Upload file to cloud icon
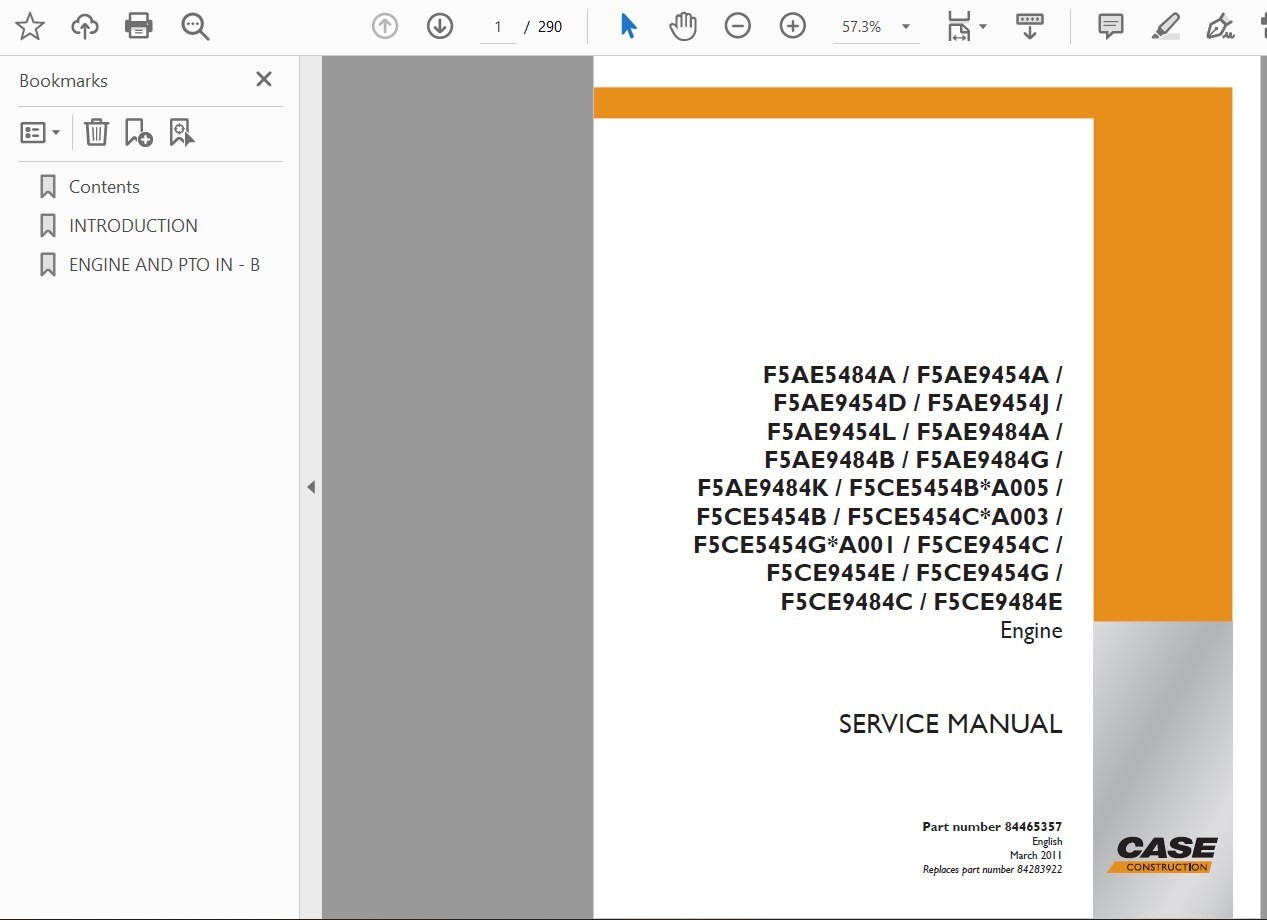 [85, 27]
